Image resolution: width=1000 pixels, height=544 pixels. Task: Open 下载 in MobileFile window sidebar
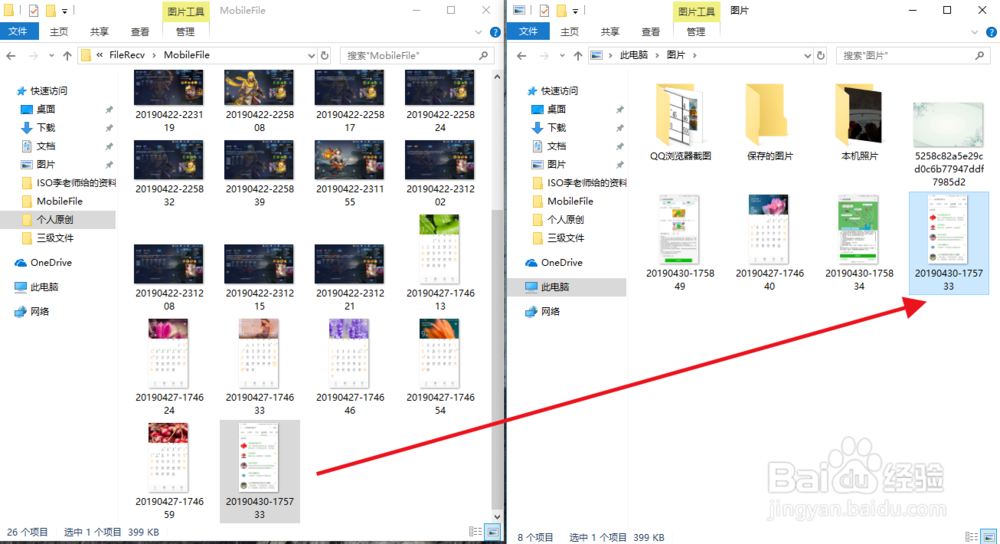[x=46, y=128]
